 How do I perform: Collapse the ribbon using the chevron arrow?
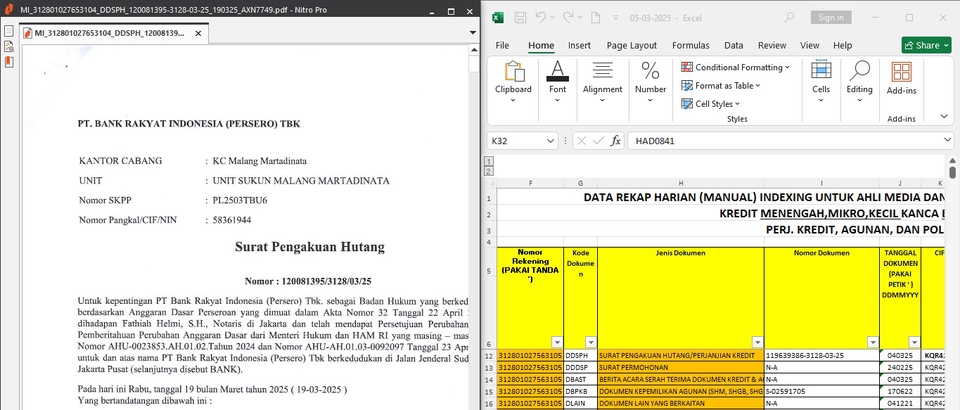click(x=944, y=116)
